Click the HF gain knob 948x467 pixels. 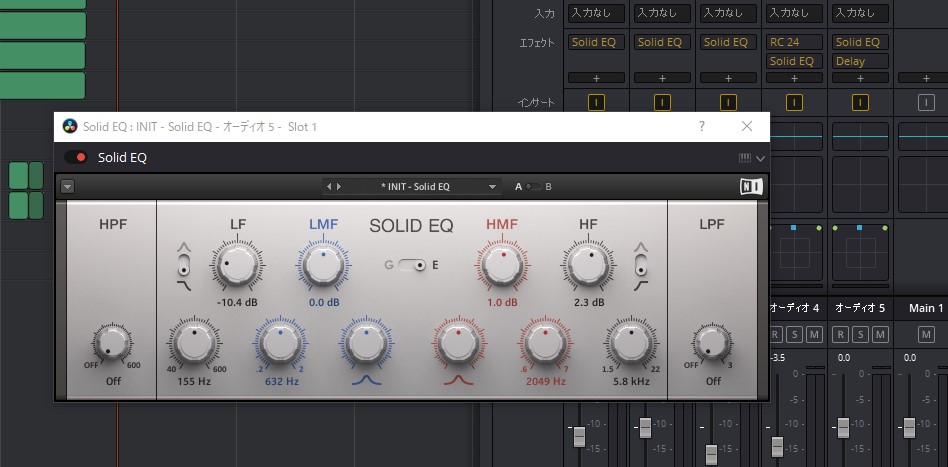pyautogui.click(x=588, y=265)
